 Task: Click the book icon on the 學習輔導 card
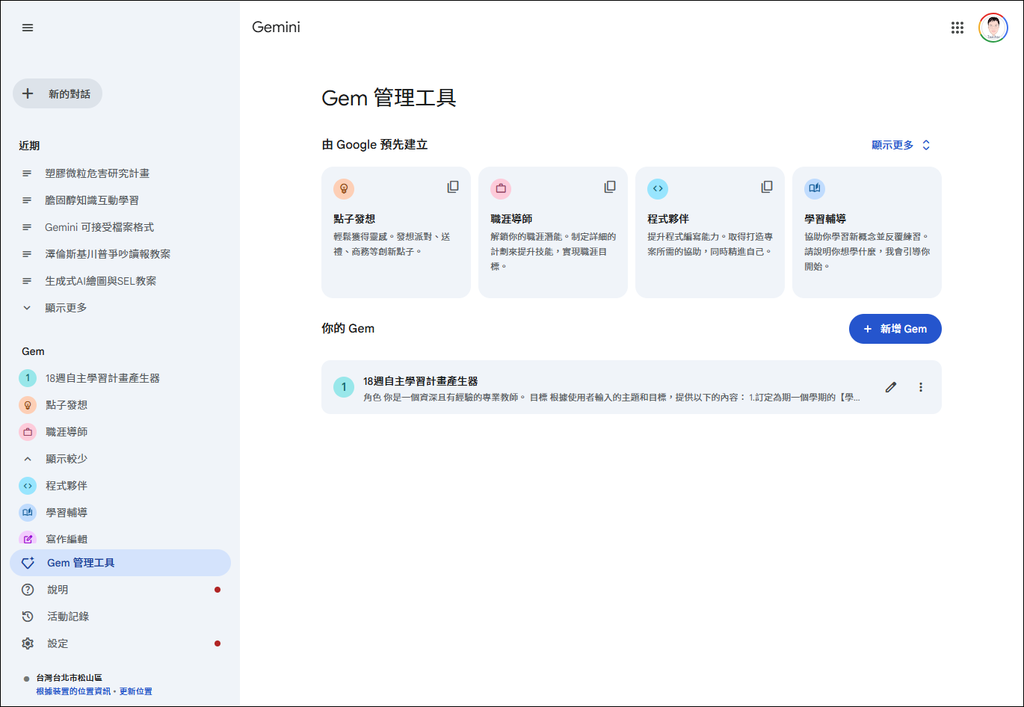(x=814, y=189)
